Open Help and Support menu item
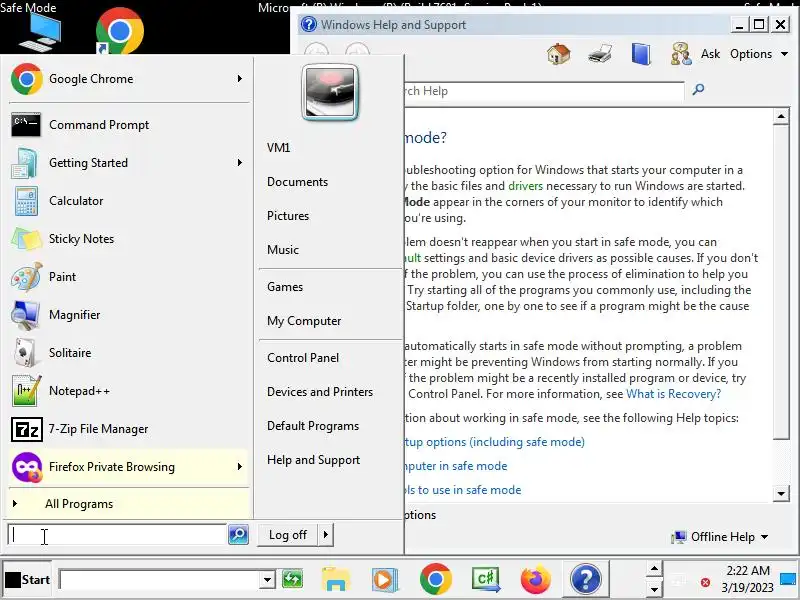 pos(313,460)
